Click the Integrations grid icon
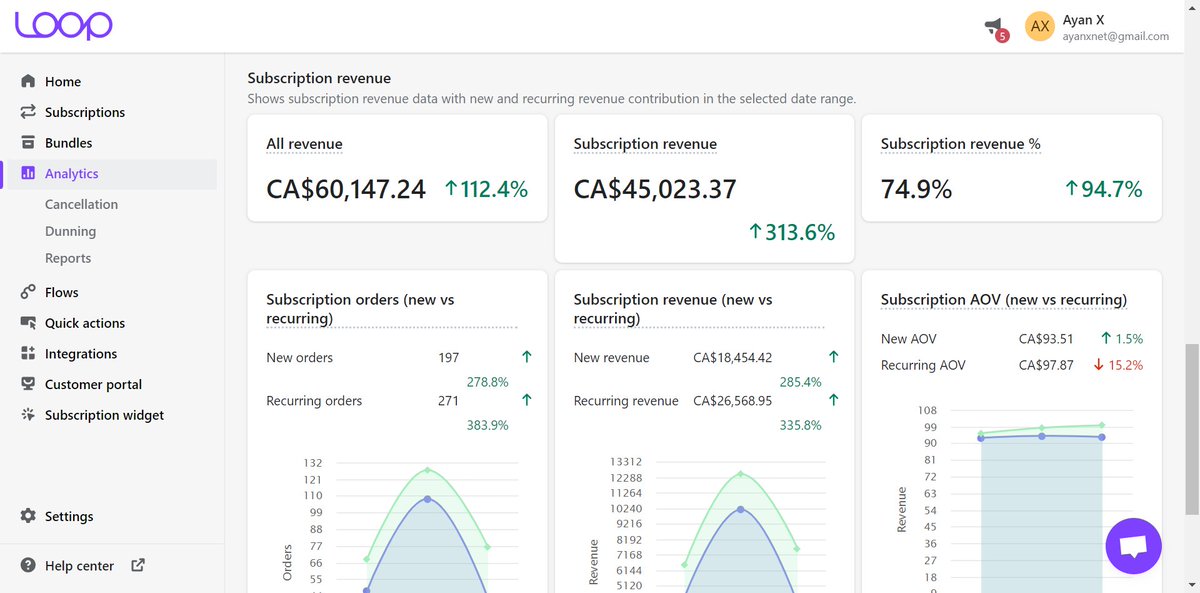The width and height of the screenshot is (1200, 593). (28, 354)
